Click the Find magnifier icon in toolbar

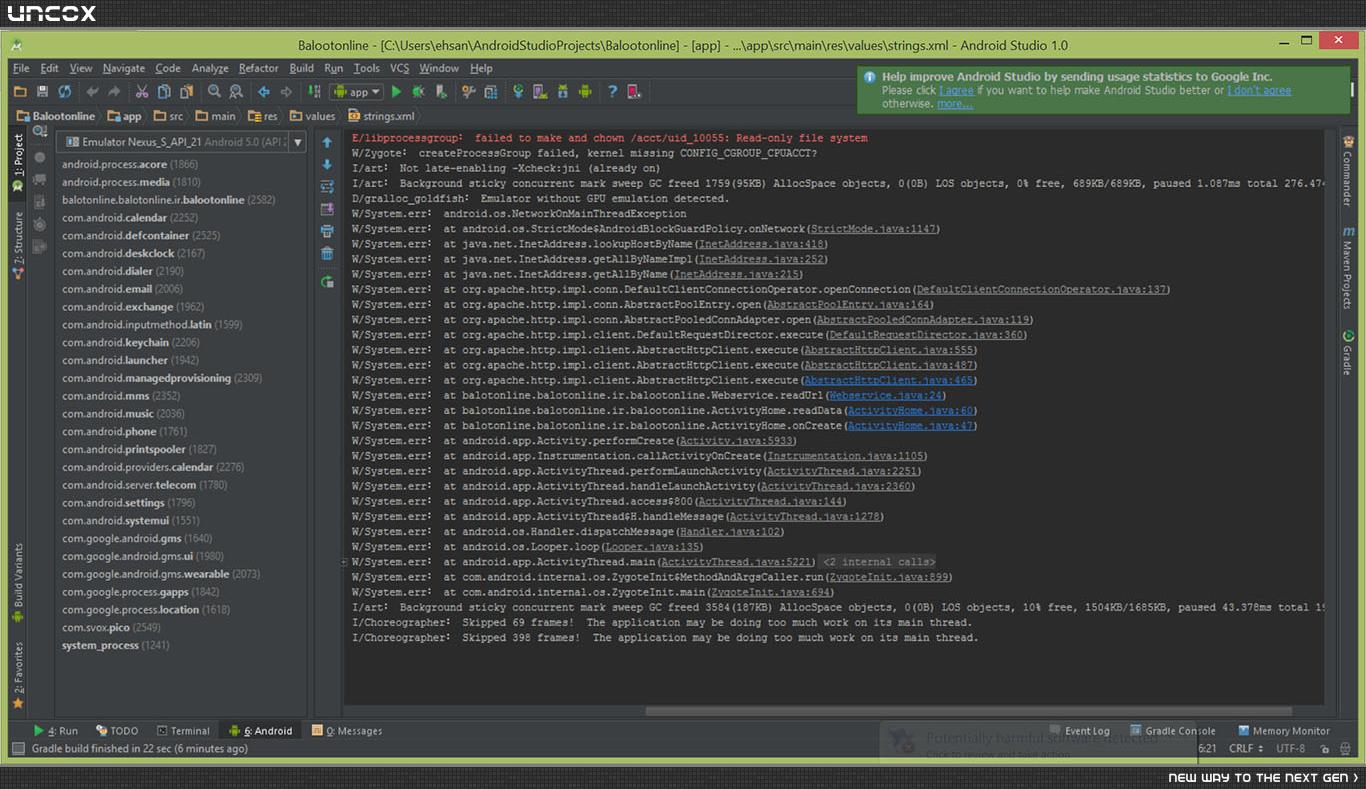coord(214,92)
